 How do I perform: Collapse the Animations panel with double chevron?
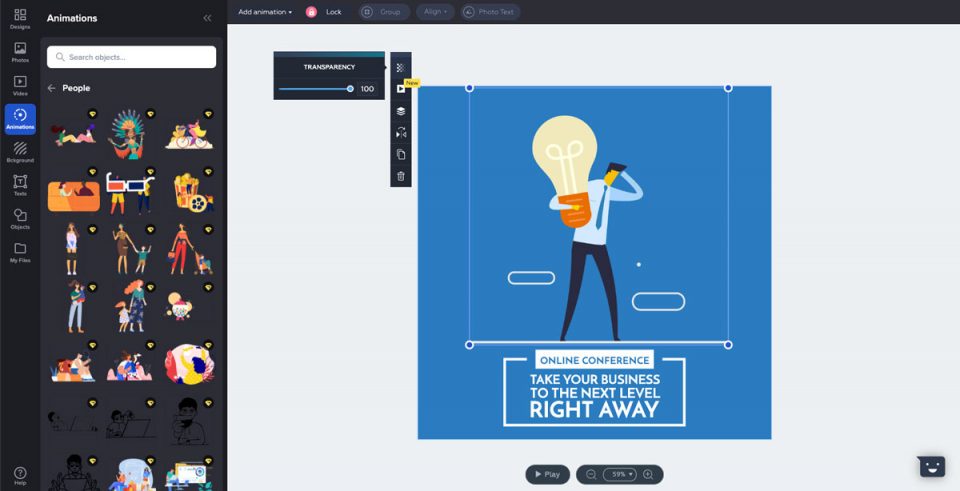coord(207,18)
